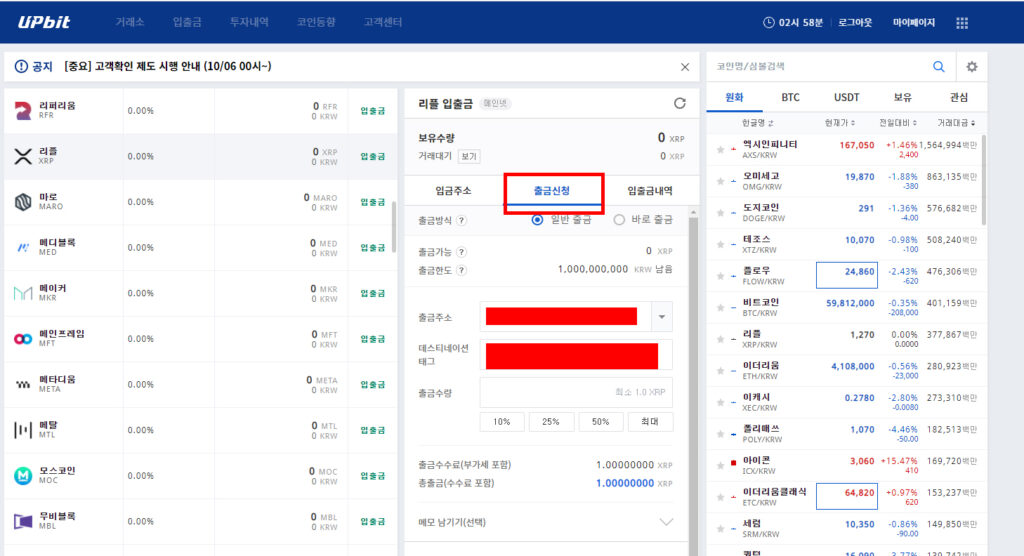The image size is (1024, 556).
Task: Open 입출금 menu in header
Action: click(x=187, y=22)
